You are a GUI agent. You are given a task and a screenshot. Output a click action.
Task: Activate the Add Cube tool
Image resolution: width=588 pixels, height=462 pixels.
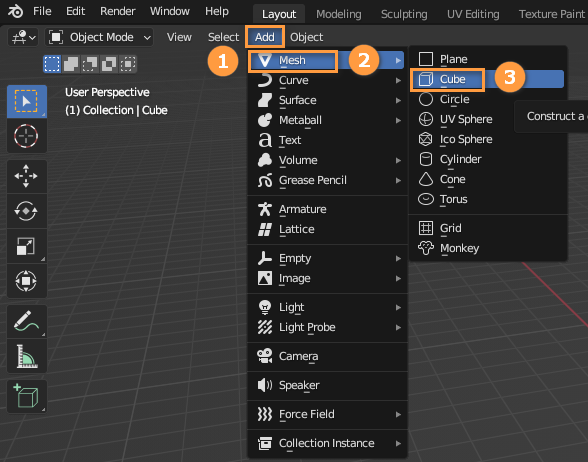tap(27, 397)
